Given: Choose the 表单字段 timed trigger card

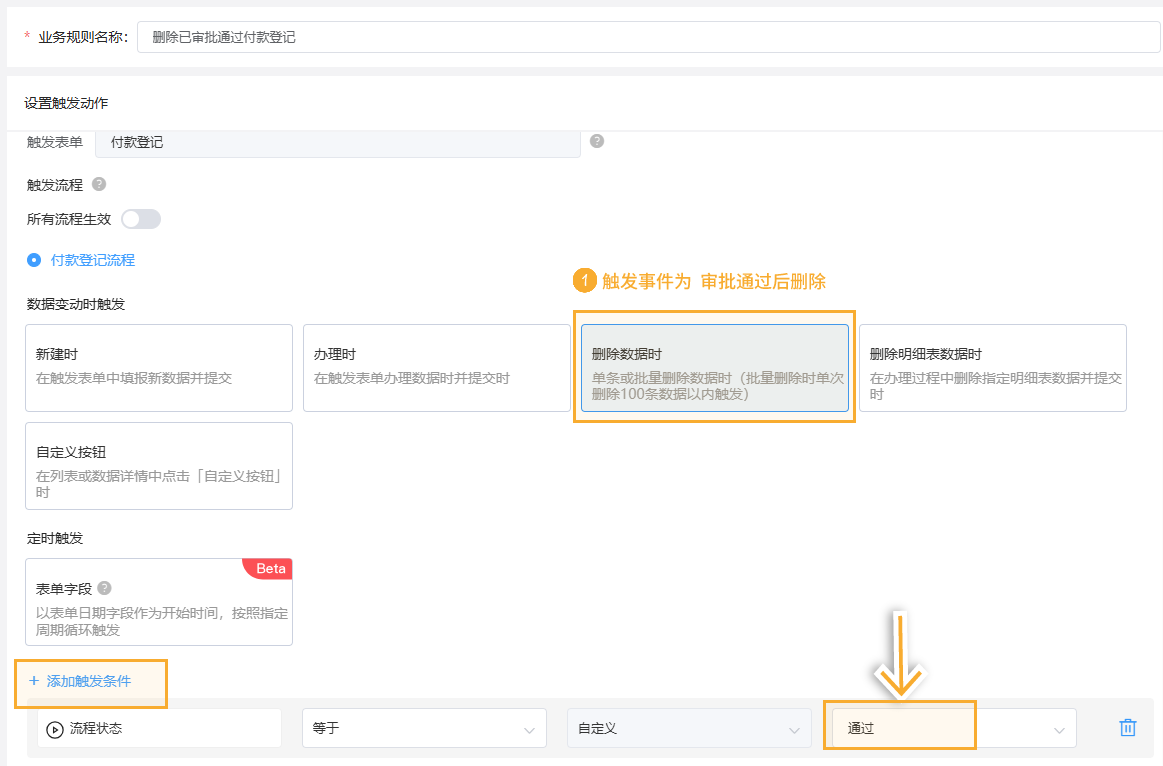Looking at the screenshot, I should 159,601.
